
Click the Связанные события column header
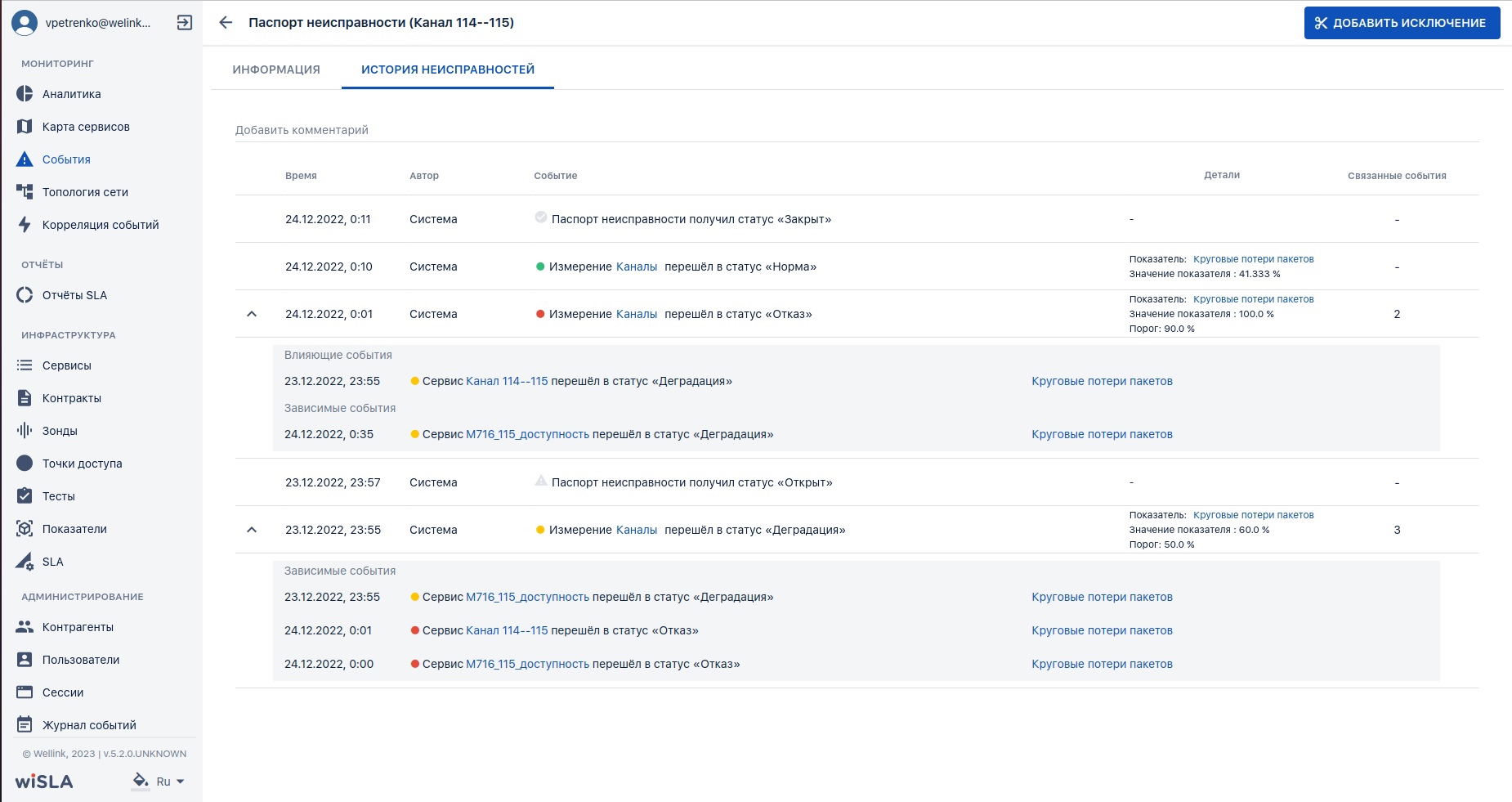click(1397, 176)
